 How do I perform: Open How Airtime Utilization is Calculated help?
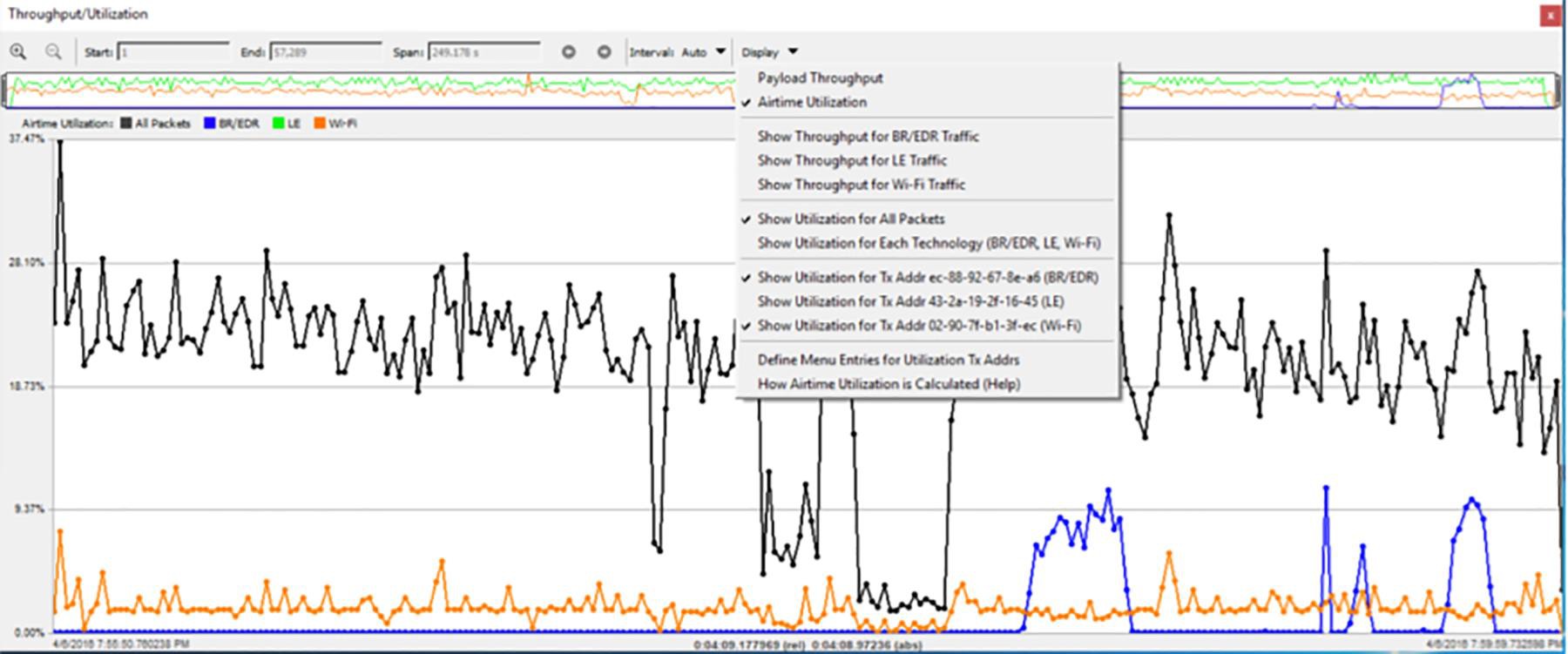pyautogui.click(x=927, y=384)
